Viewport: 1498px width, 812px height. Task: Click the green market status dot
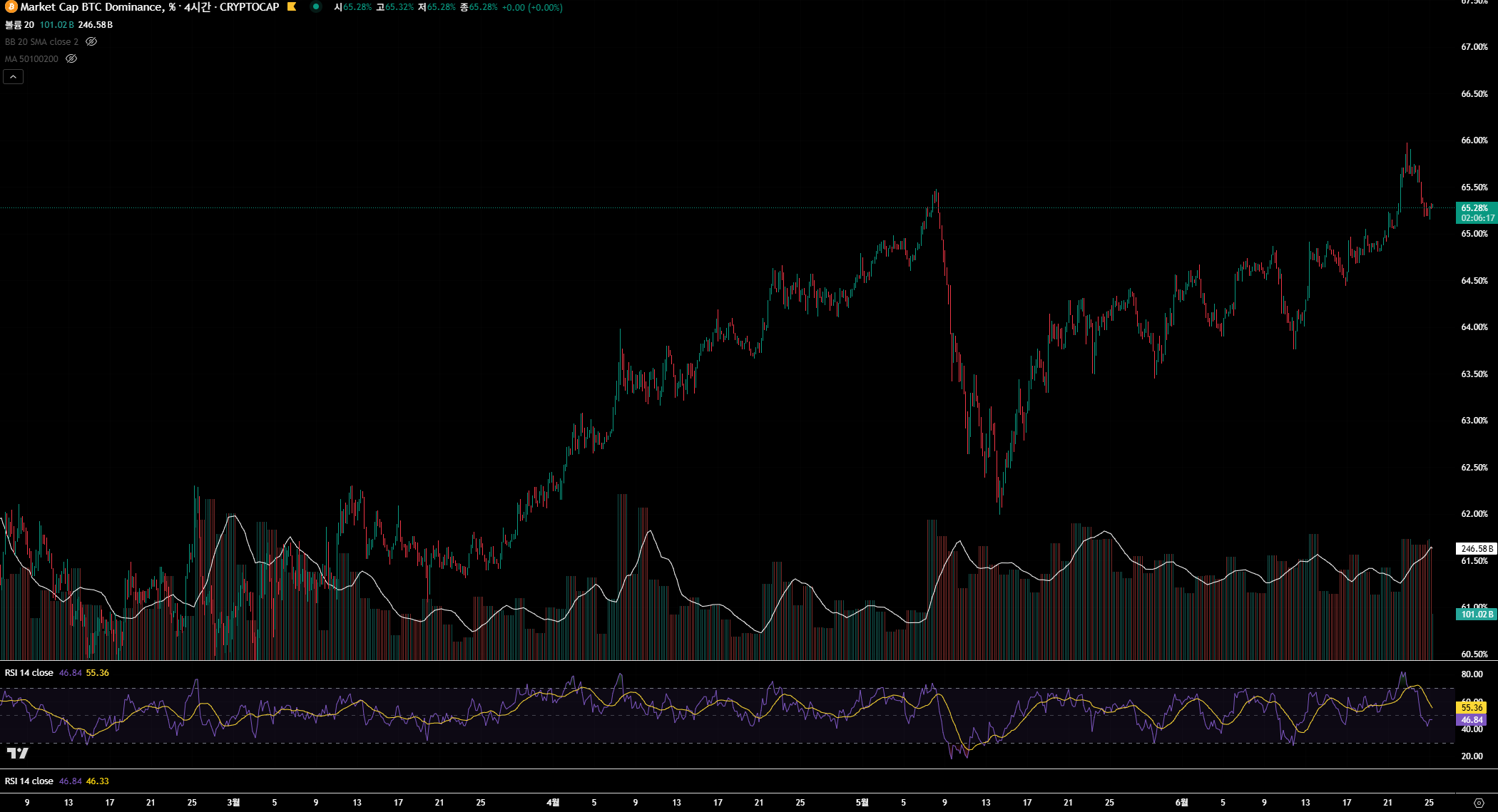[316, 7]
